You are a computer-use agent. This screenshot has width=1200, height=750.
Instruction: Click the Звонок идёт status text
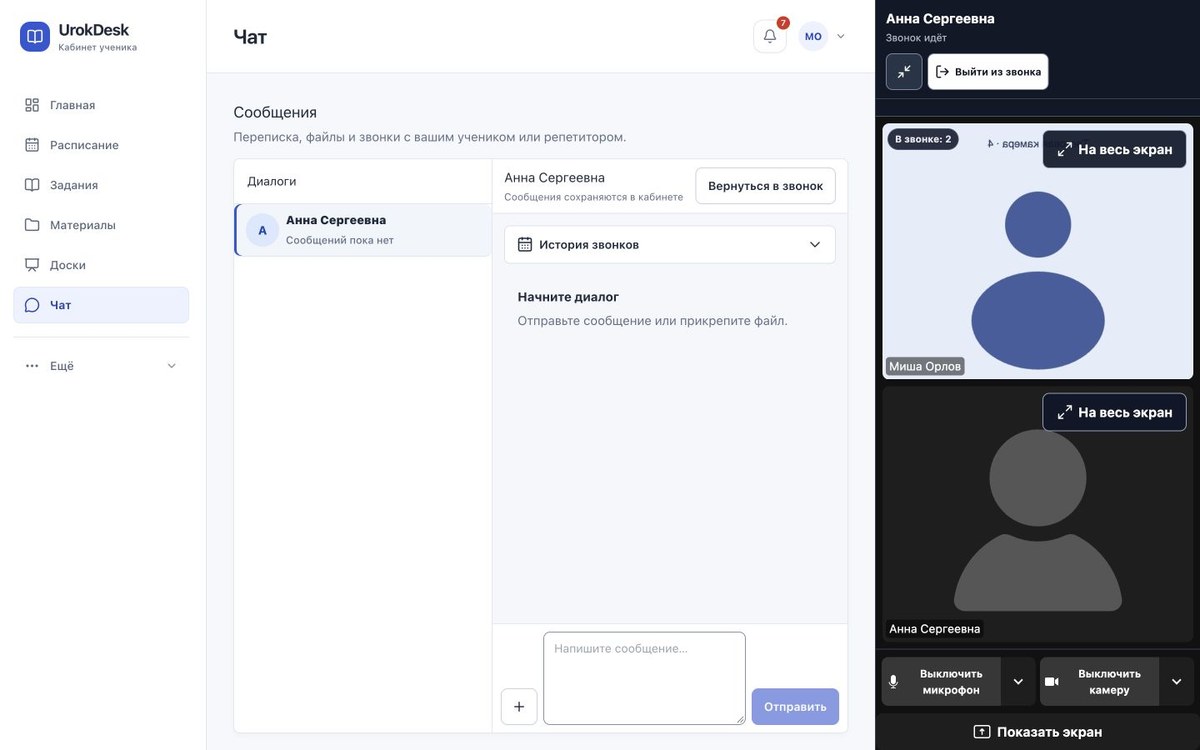tap(916, 38)
